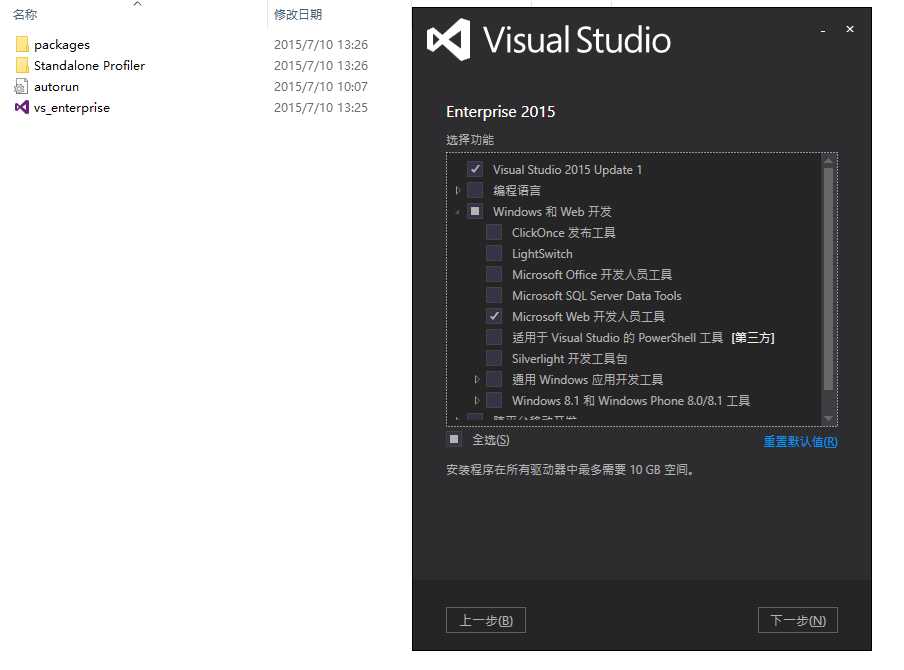Click the date 2015/7/10 13:25

coord(321,107)
